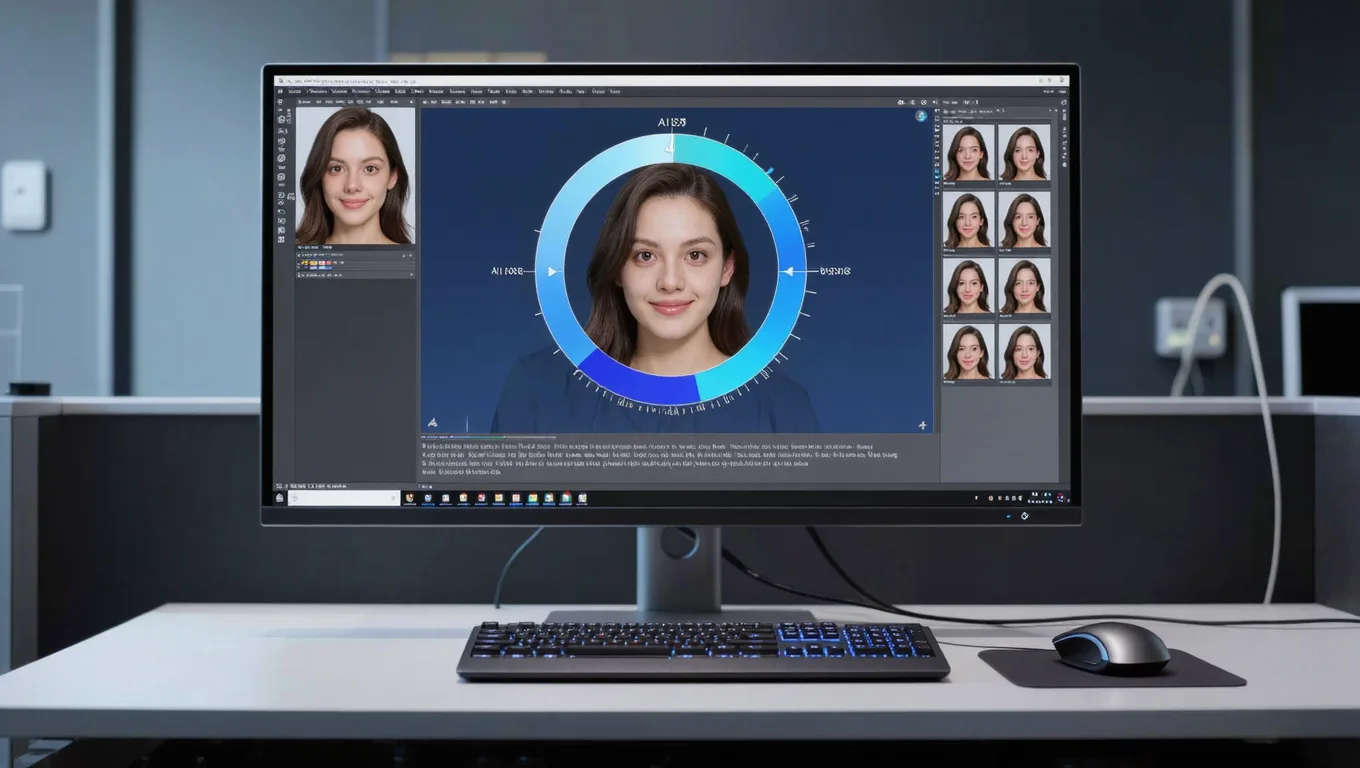Image resolution: width=1360 pixels, height=768 pixels.
Task: Select the bottom-left portrait thumbnail in the grid
Action: coord(969,351)
